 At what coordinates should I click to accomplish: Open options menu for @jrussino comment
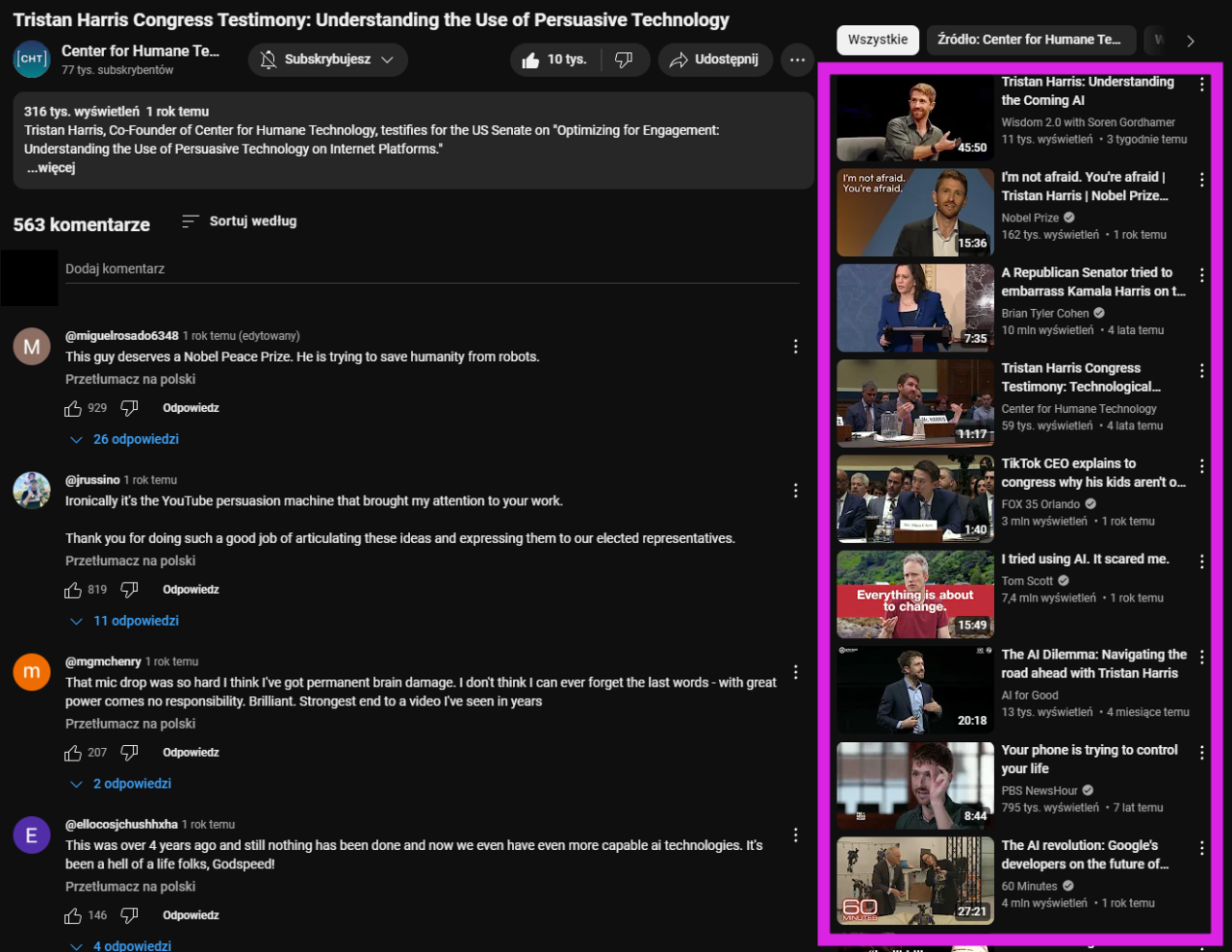[x=795, y=491]
